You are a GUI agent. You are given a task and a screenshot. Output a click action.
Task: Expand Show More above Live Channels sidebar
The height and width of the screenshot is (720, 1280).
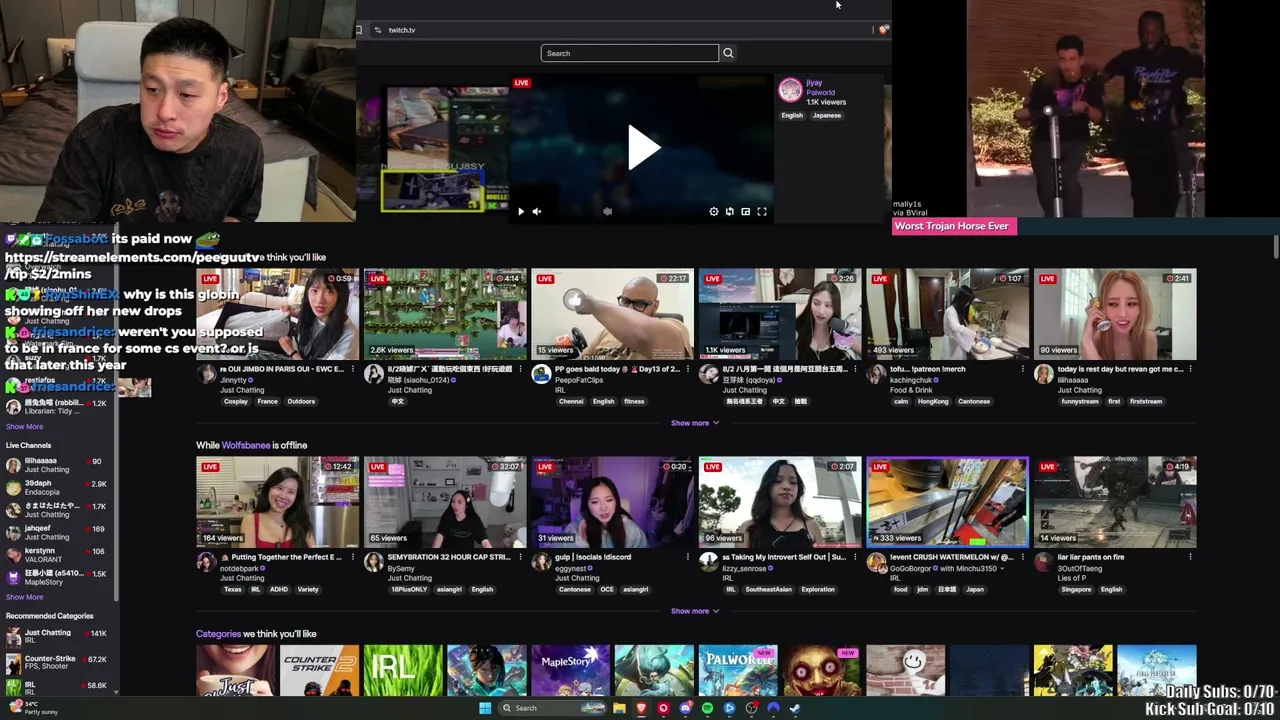(x=24, y=427)
